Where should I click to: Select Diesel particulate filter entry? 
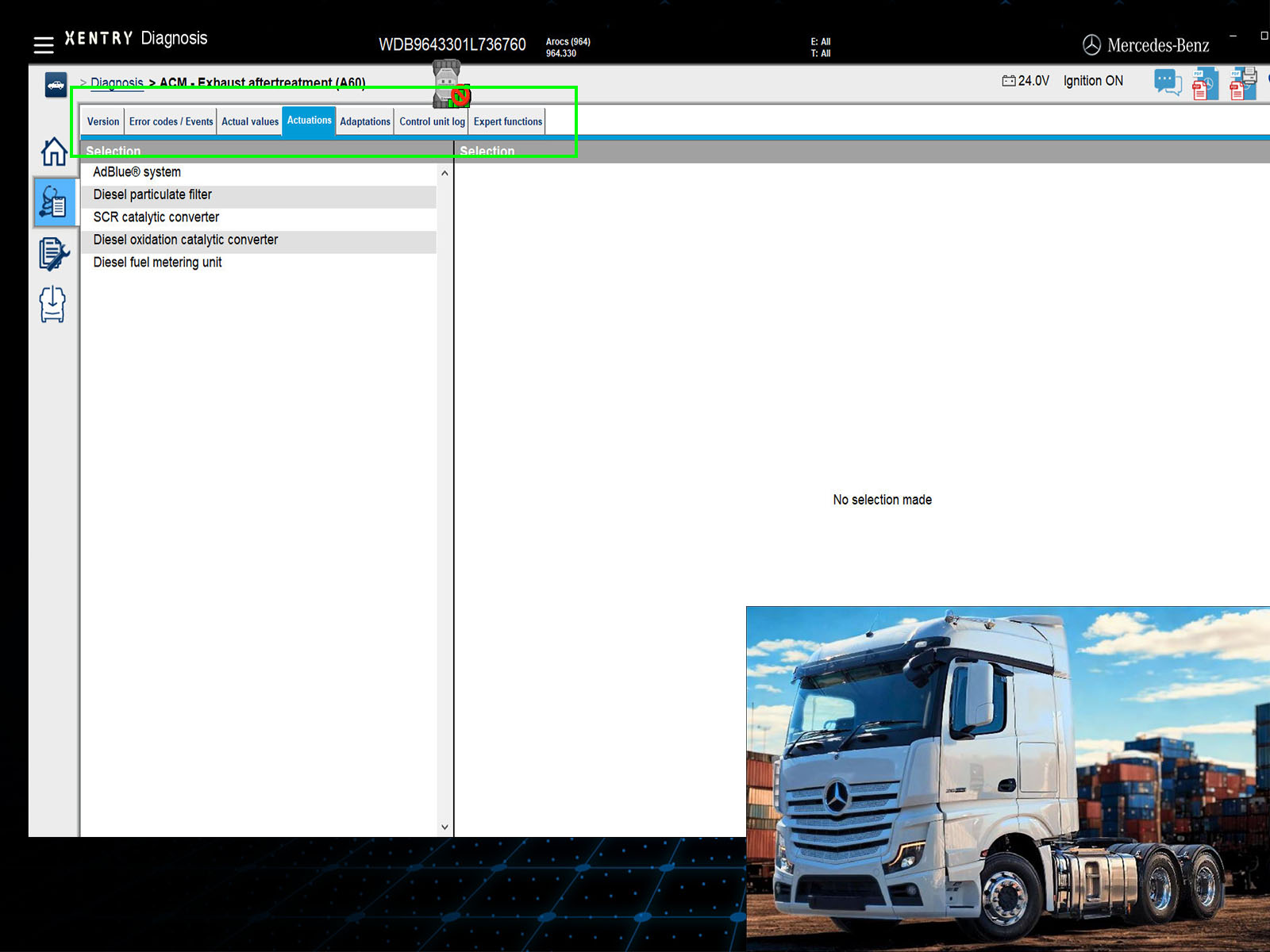[x=152, y=195]
